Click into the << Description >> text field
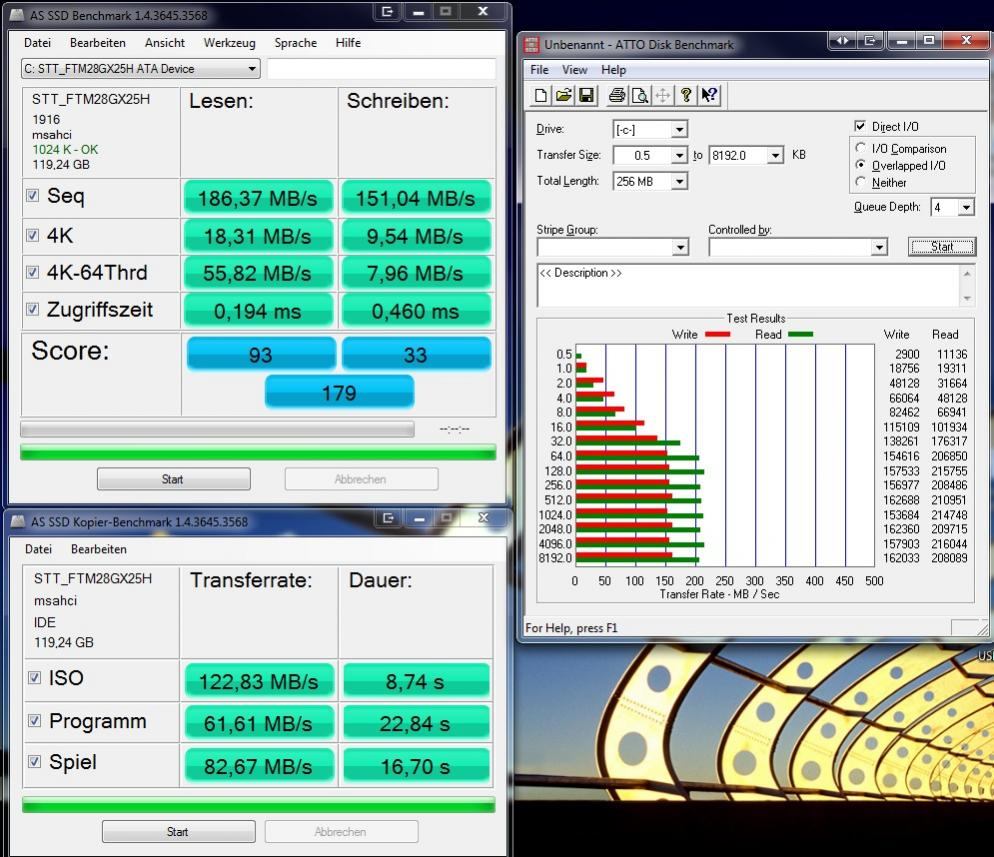 pos(748,285)
